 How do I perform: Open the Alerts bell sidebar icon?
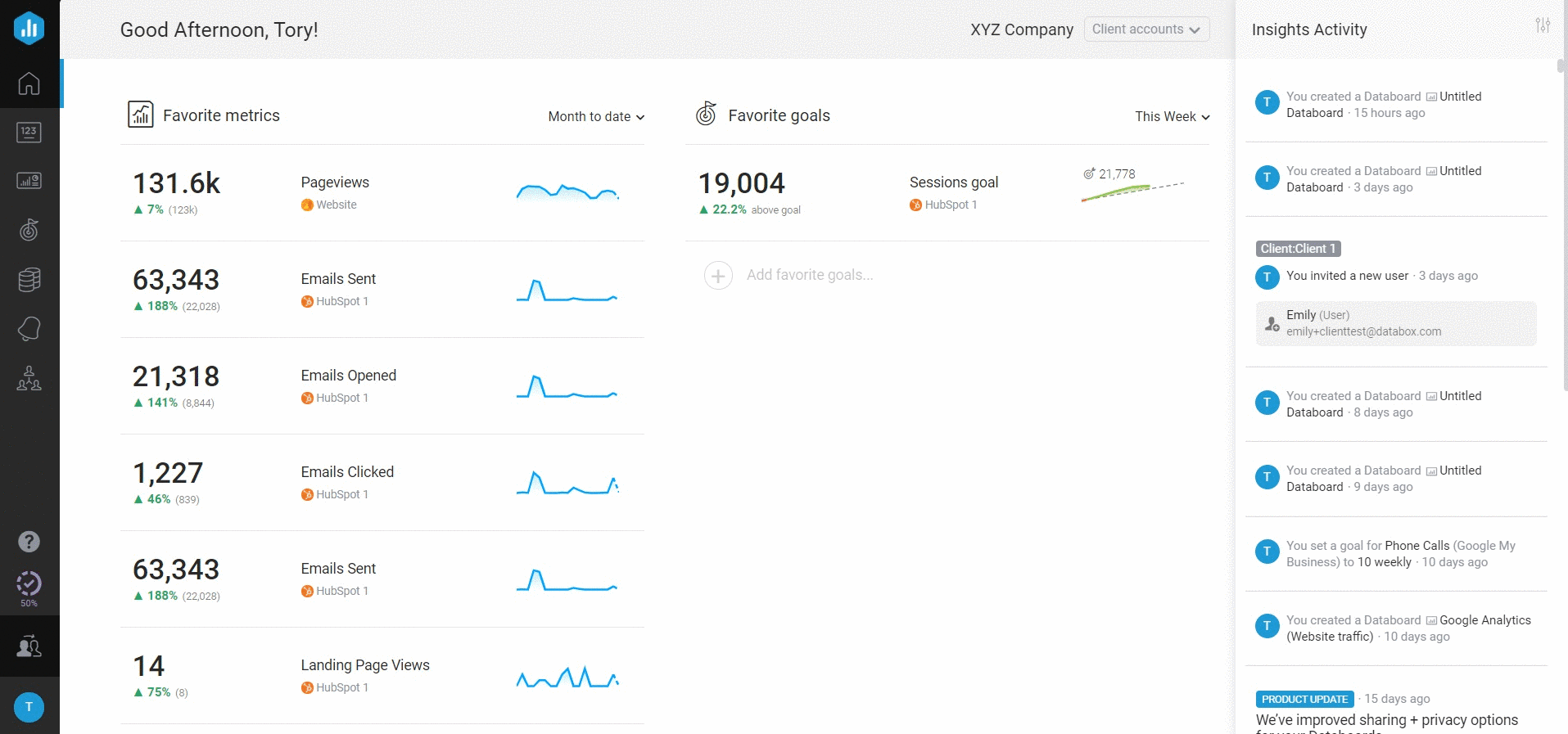click(29, 329)
